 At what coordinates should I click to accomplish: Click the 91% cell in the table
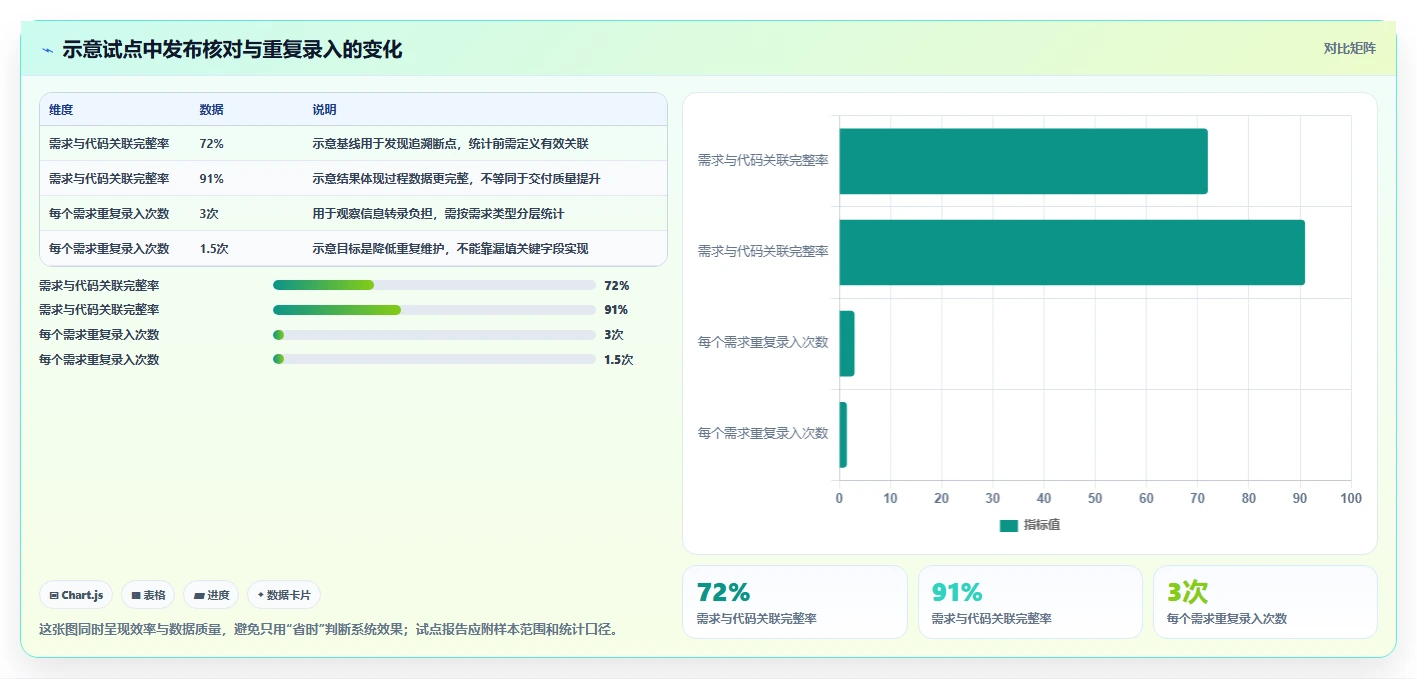(212, 179)
